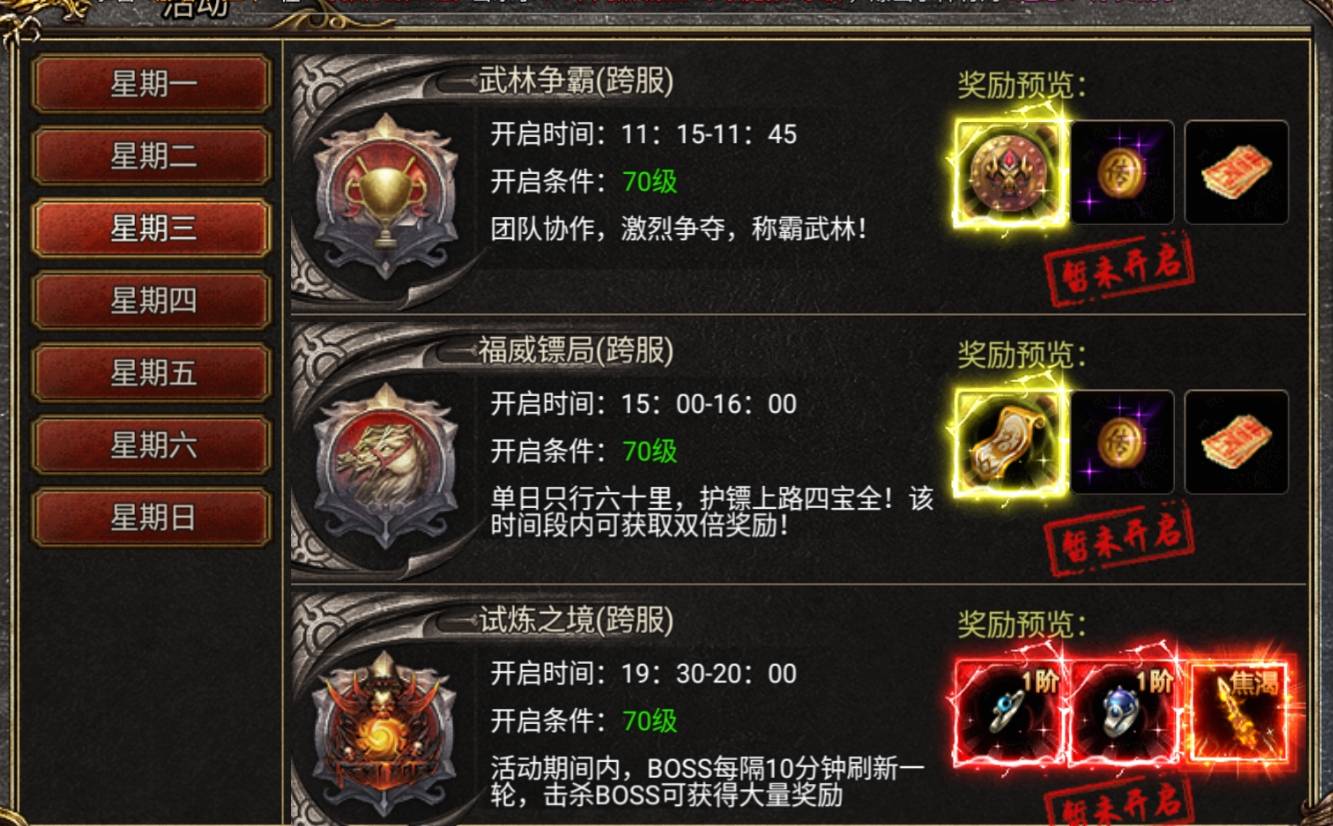View the gold coin reward in 武林争霸
1333x826 pixels.
point(1122,172)
